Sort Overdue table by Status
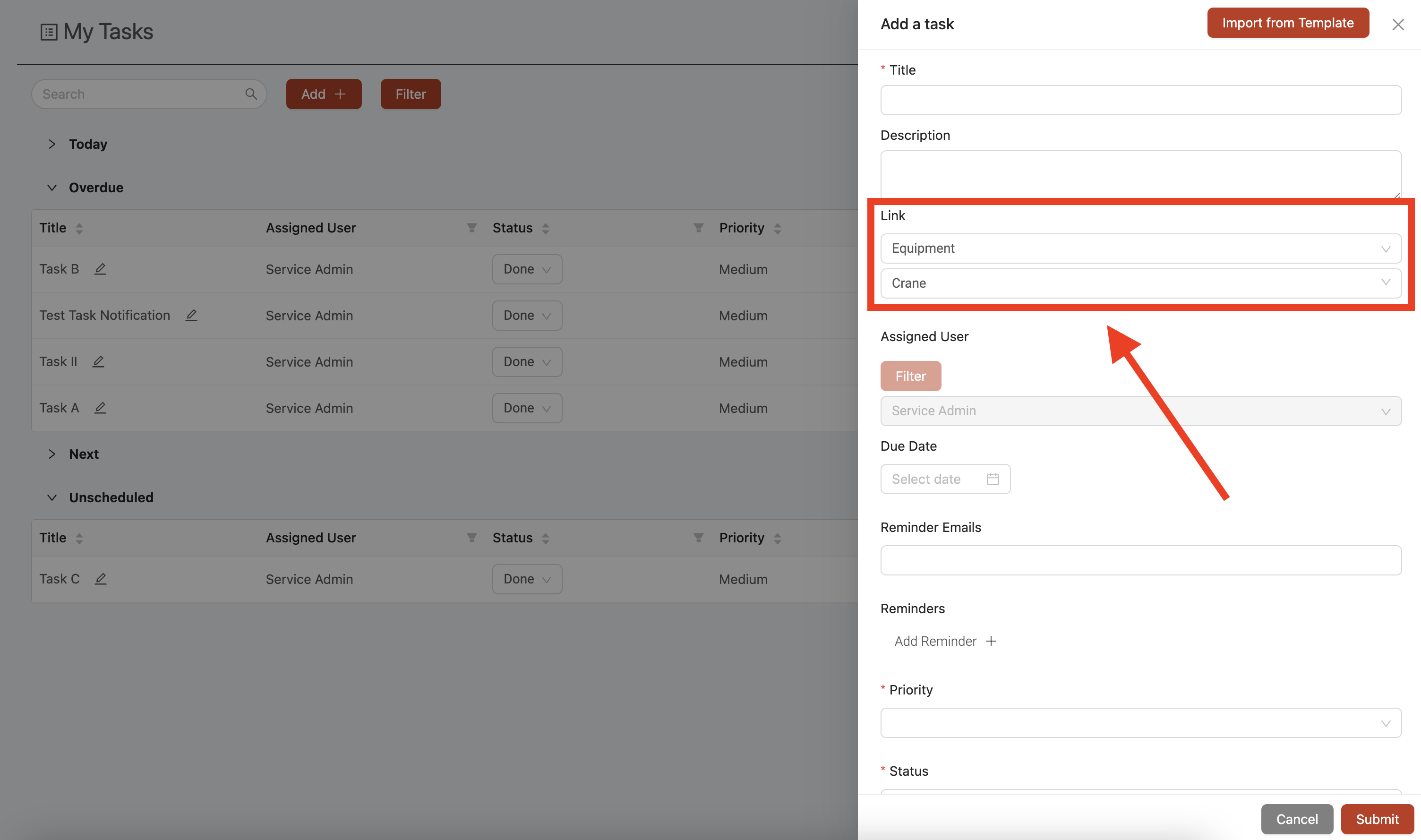The image size is (1421, 840). coord(546,228)
